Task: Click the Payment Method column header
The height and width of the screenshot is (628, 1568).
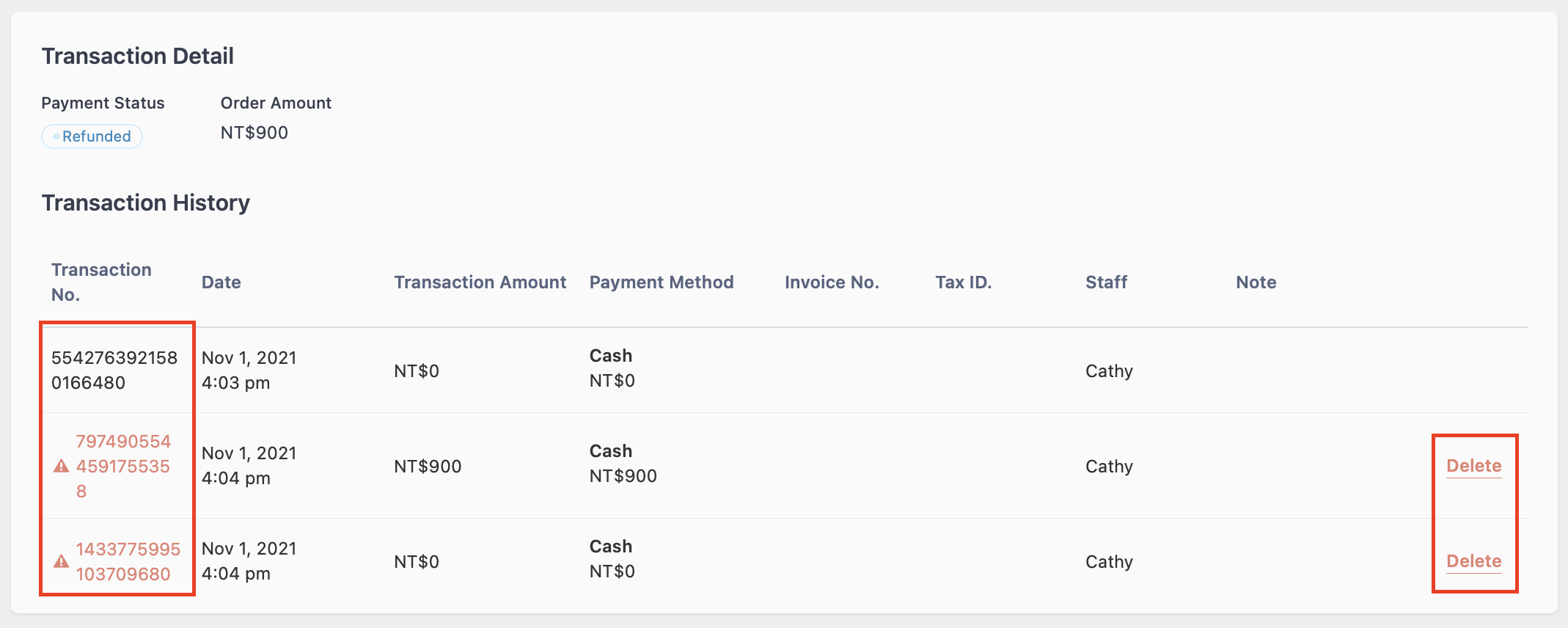Action: click(x=662, y=282)
